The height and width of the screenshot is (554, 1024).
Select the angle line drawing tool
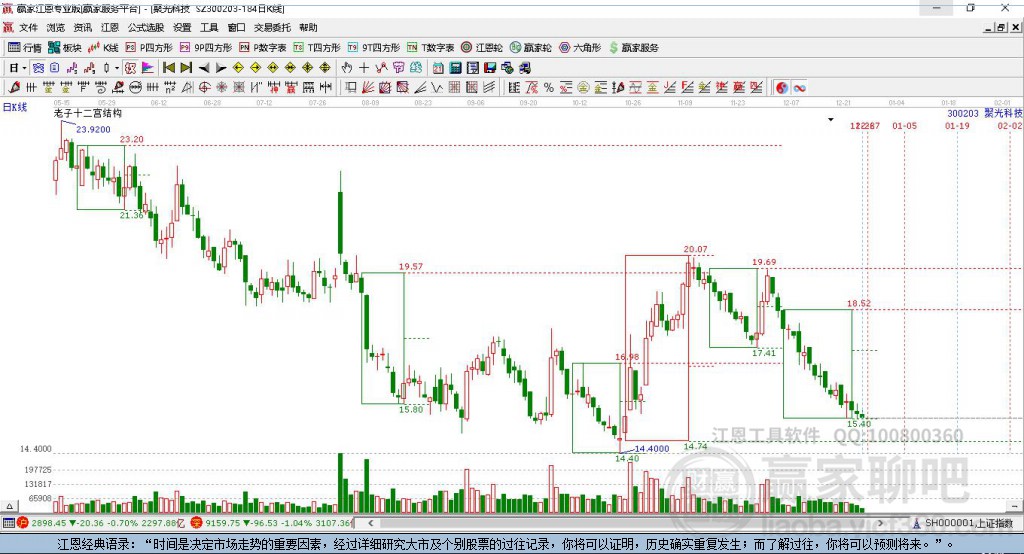[x=420, y=88]
